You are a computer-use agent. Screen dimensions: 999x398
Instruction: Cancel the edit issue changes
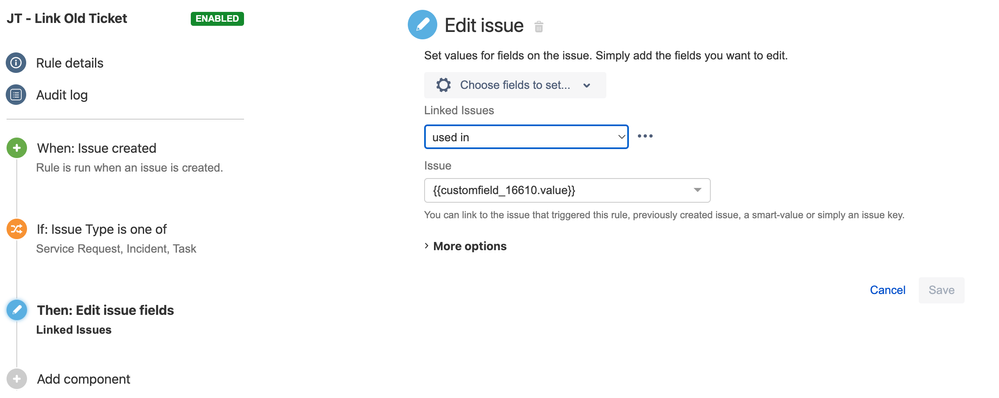tap(888, 290)
